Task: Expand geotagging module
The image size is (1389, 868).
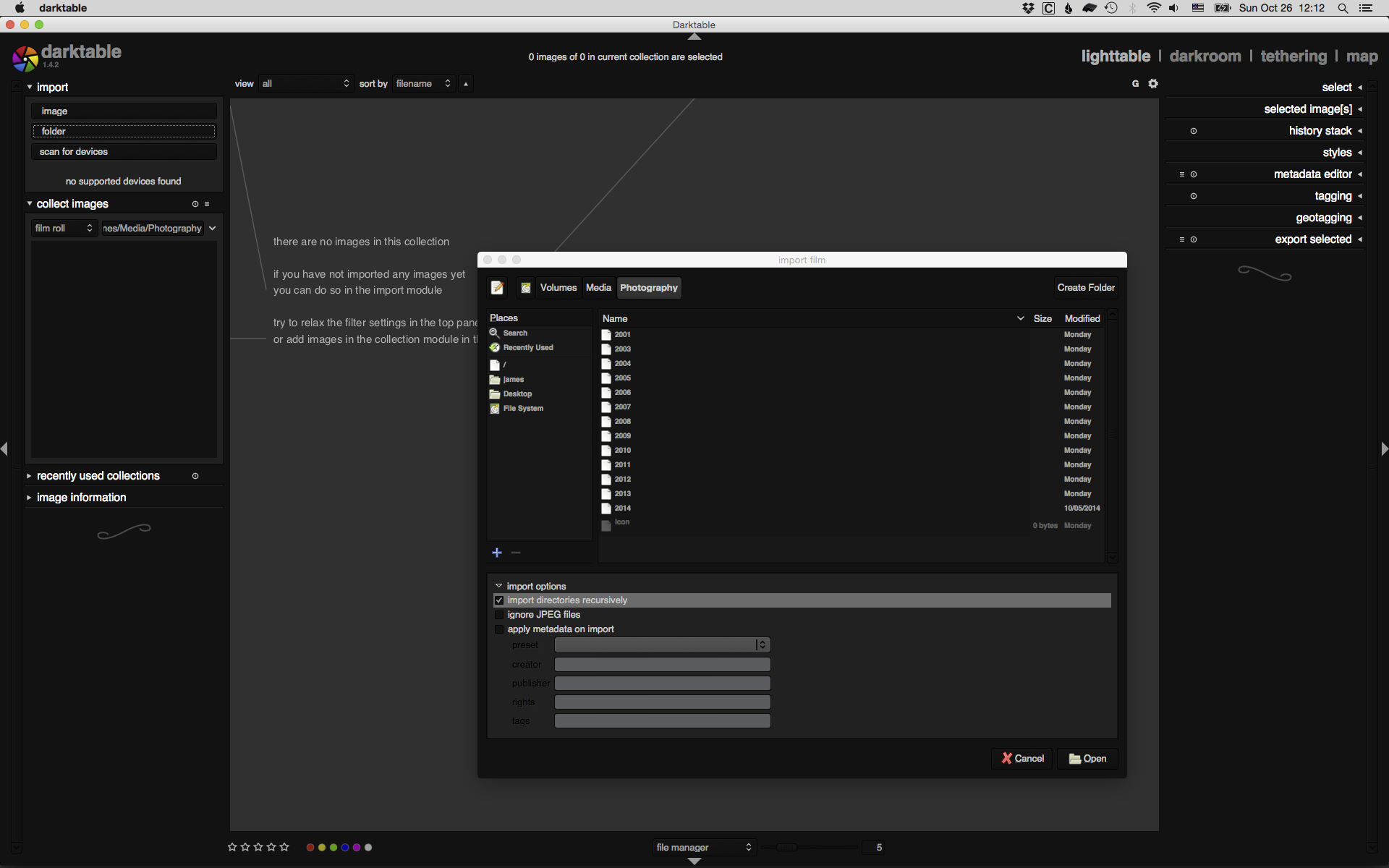Action: click(1360, 218)
